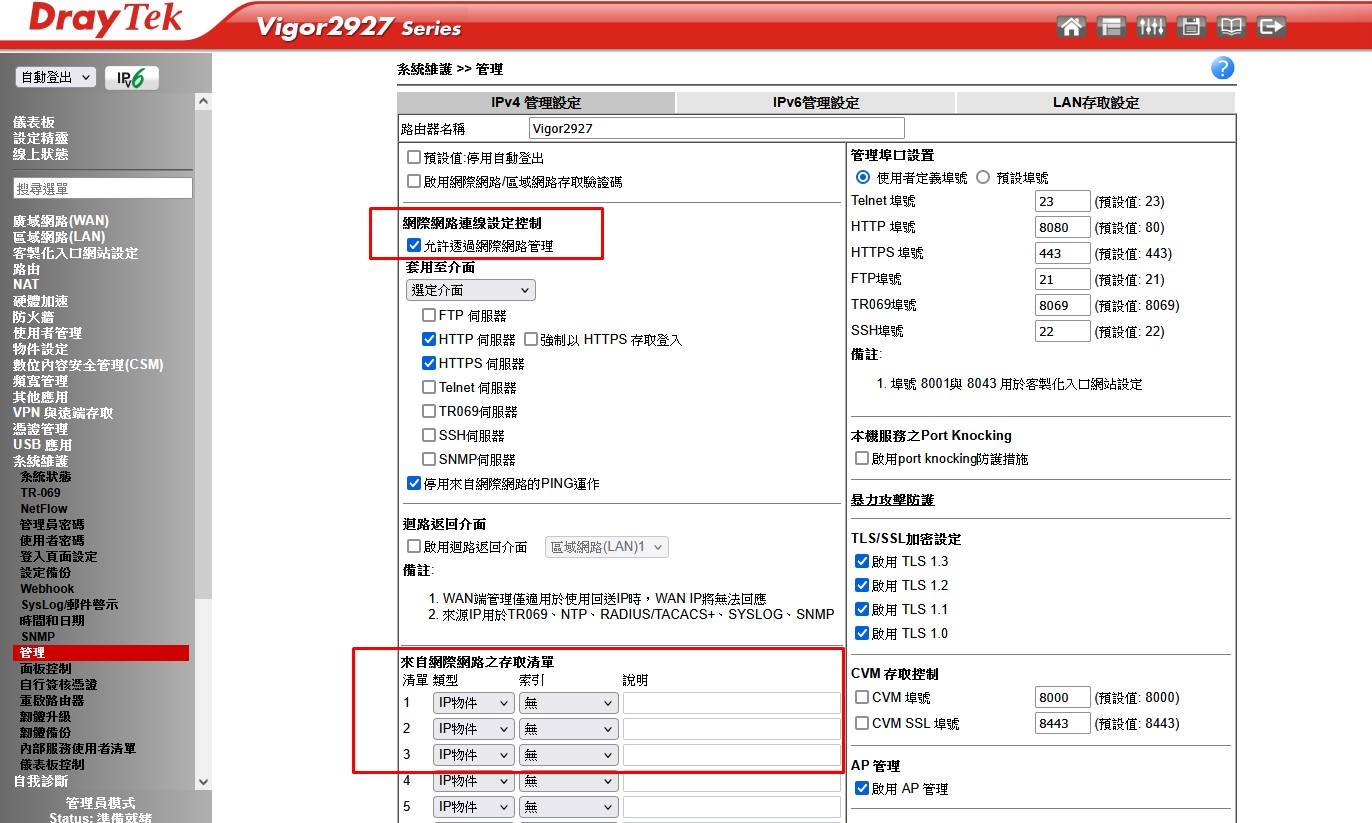Select the 預設埠號 radio button
Screen dimensions: 1372x823
click(x=983, y=177)
